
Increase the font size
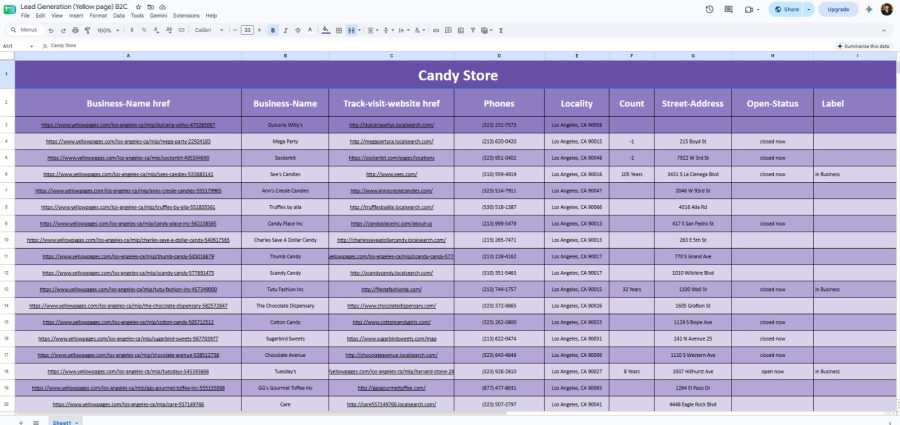click(259, 30)
